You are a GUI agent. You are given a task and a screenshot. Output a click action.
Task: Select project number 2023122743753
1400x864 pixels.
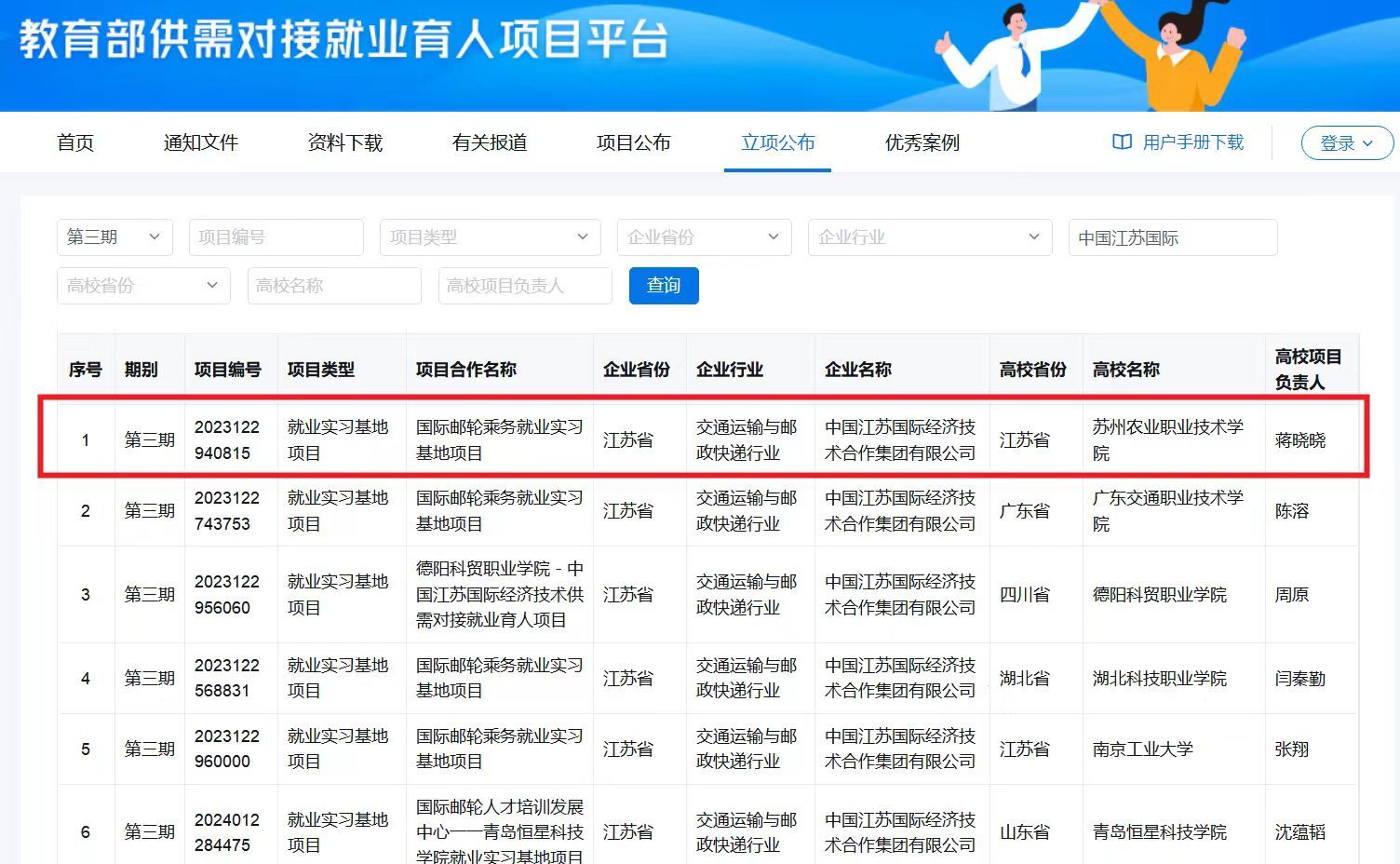click(x=227, y=511)
